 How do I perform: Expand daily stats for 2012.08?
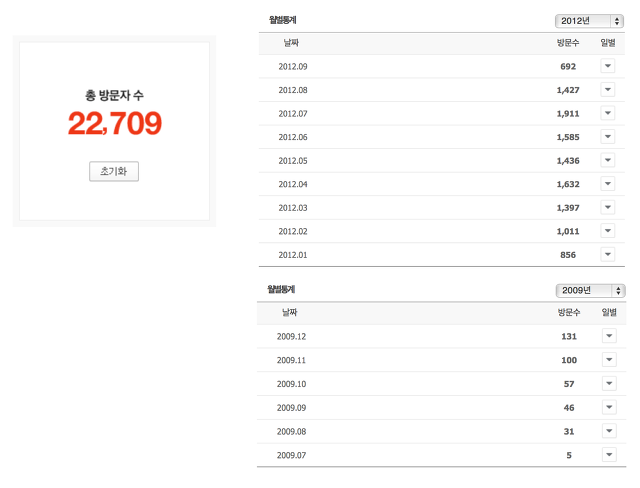point(608,90)
